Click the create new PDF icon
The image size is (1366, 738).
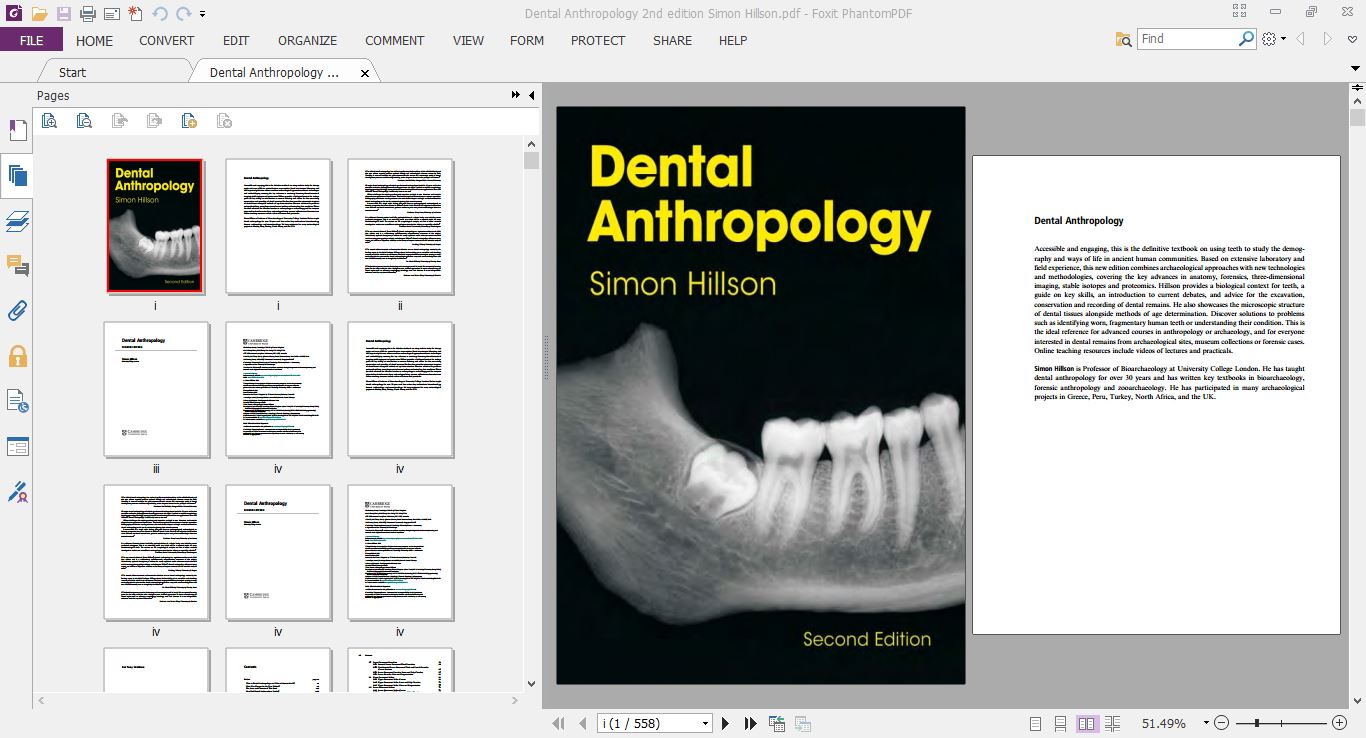click(135, 14)
